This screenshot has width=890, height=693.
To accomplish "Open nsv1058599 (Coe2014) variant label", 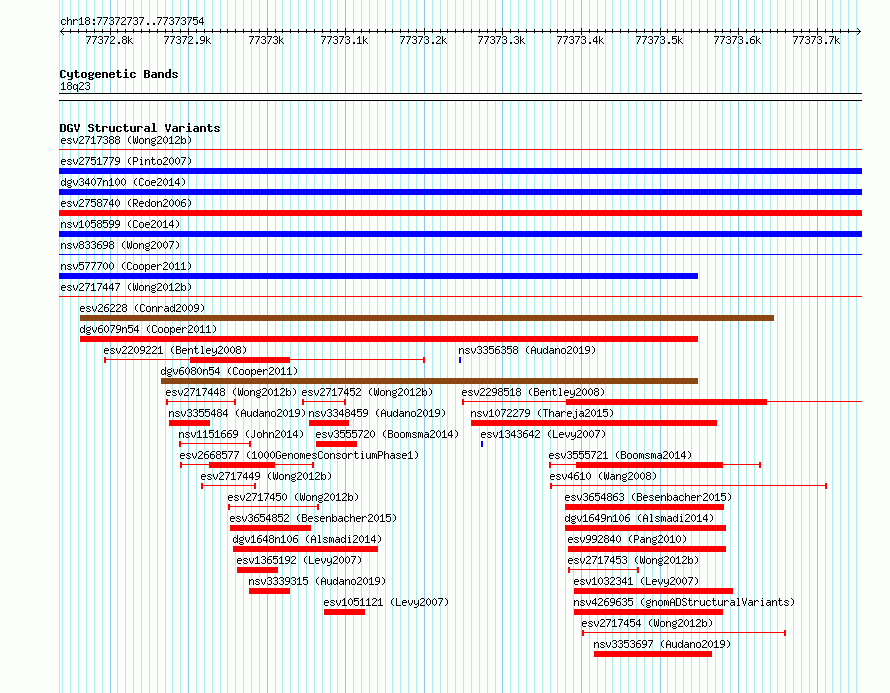I will pos(120,224).
